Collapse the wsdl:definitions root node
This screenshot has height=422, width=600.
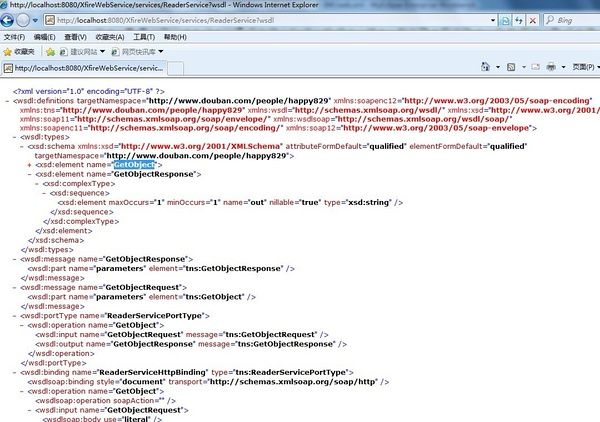click(x=8, y=101)
